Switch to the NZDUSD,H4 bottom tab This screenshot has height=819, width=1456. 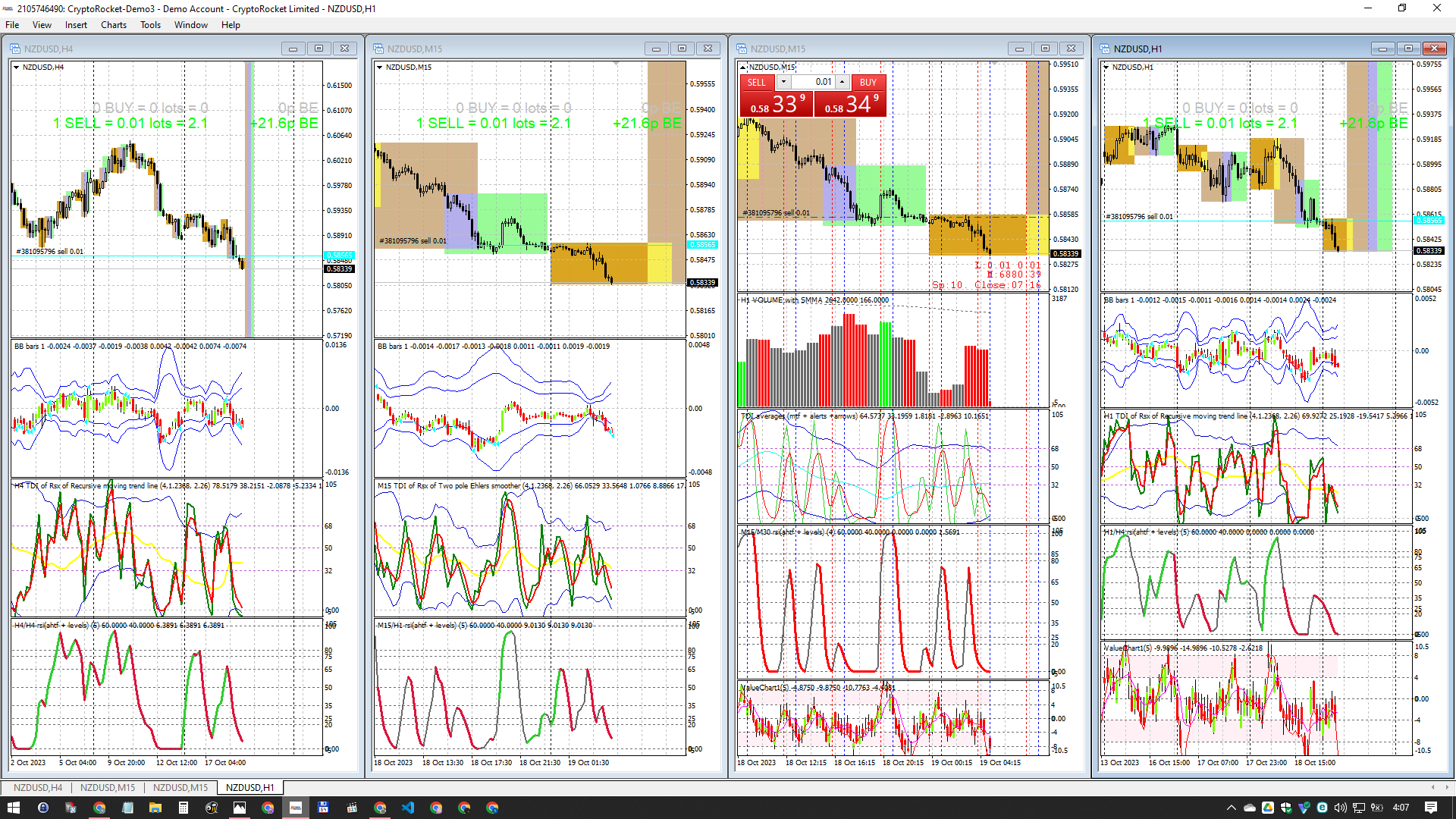(x=38, y=787)
